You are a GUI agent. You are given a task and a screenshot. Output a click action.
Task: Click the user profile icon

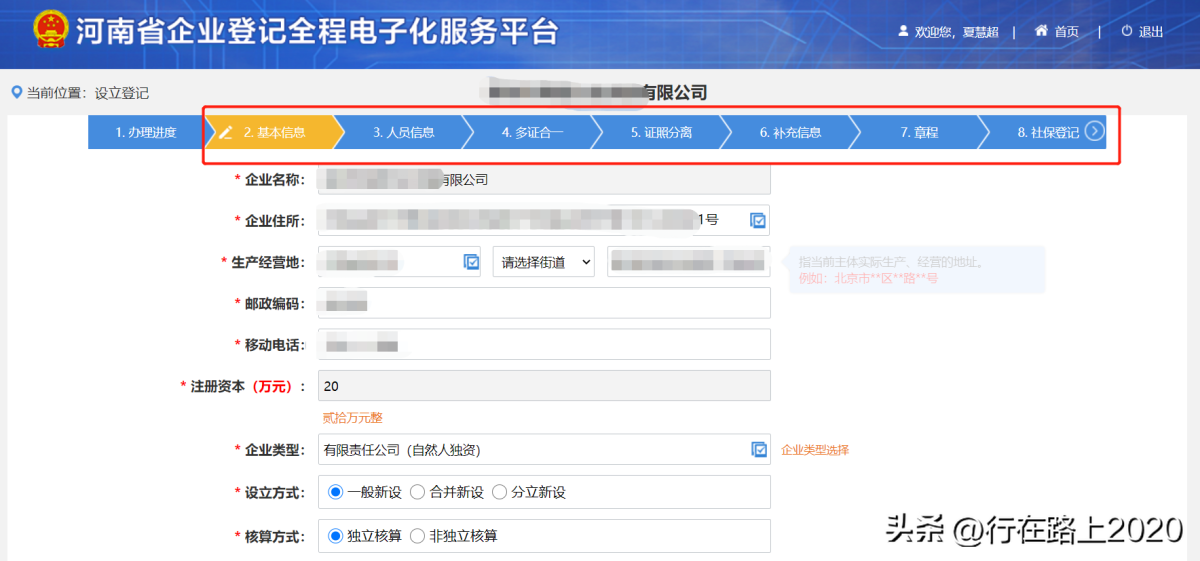(x=903, y=31)
